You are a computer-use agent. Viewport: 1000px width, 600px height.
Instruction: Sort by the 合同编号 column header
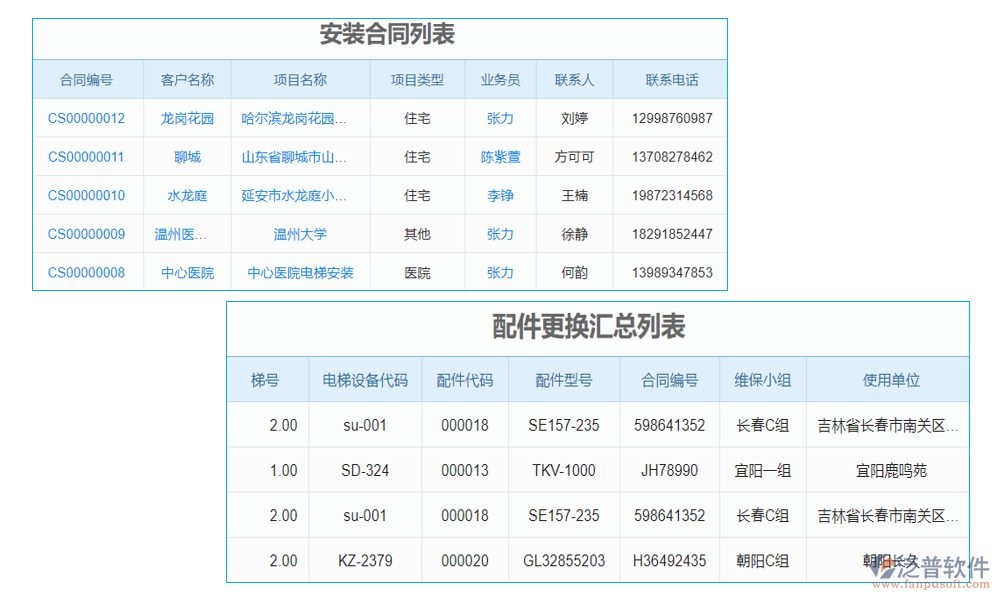tap(88, 79)
